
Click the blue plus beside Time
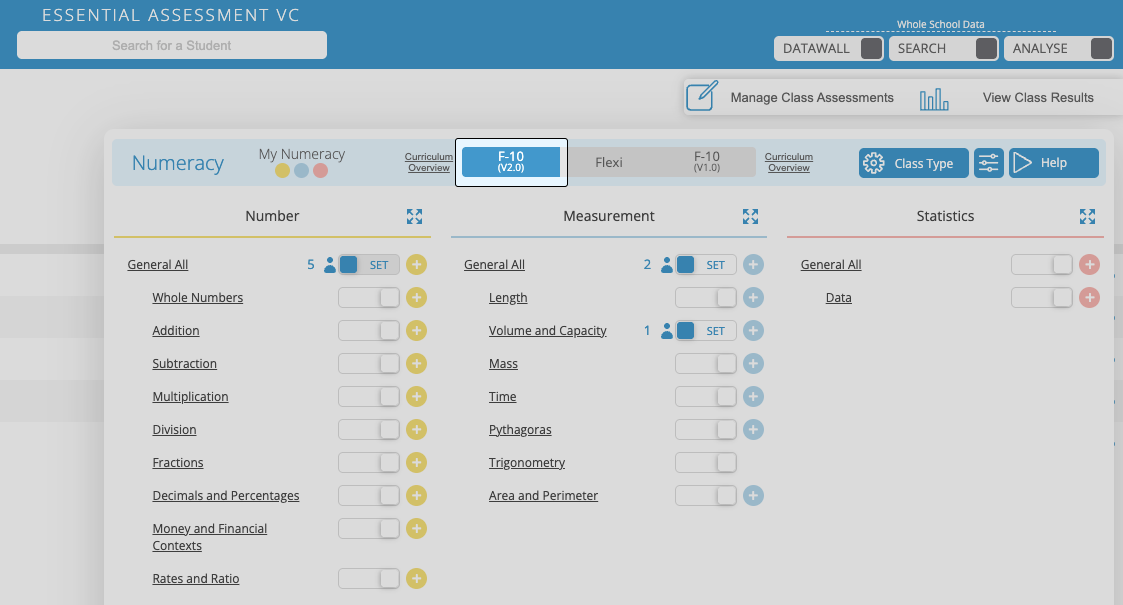tap(753, 396)
